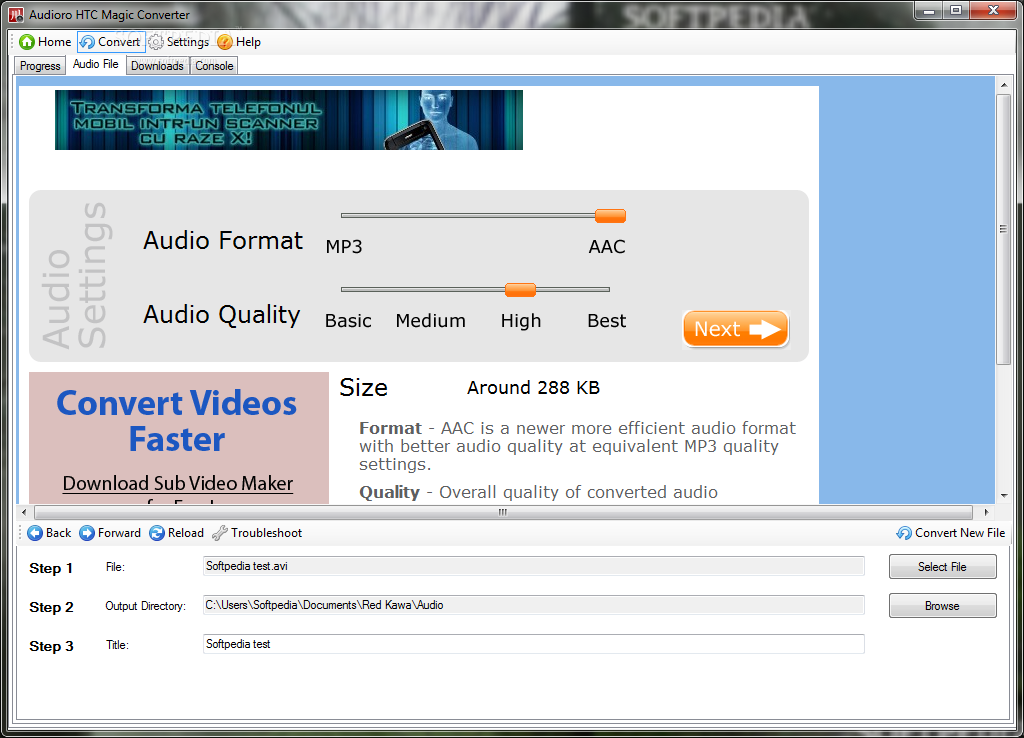Image resolution: width=1024 pixels, height=738 pixels.
Task: Click the vertical scrollbar up arrow
Action: [x=1003, y=85]
